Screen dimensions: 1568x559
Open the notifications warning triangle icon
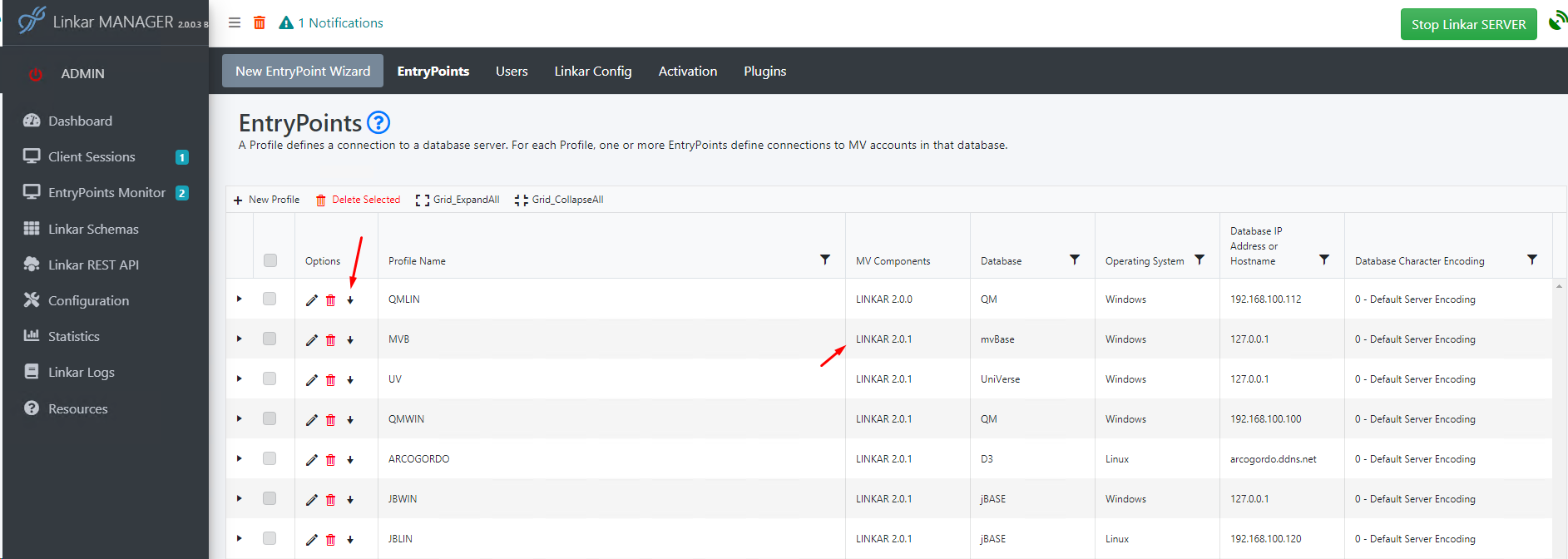[286, 23]
